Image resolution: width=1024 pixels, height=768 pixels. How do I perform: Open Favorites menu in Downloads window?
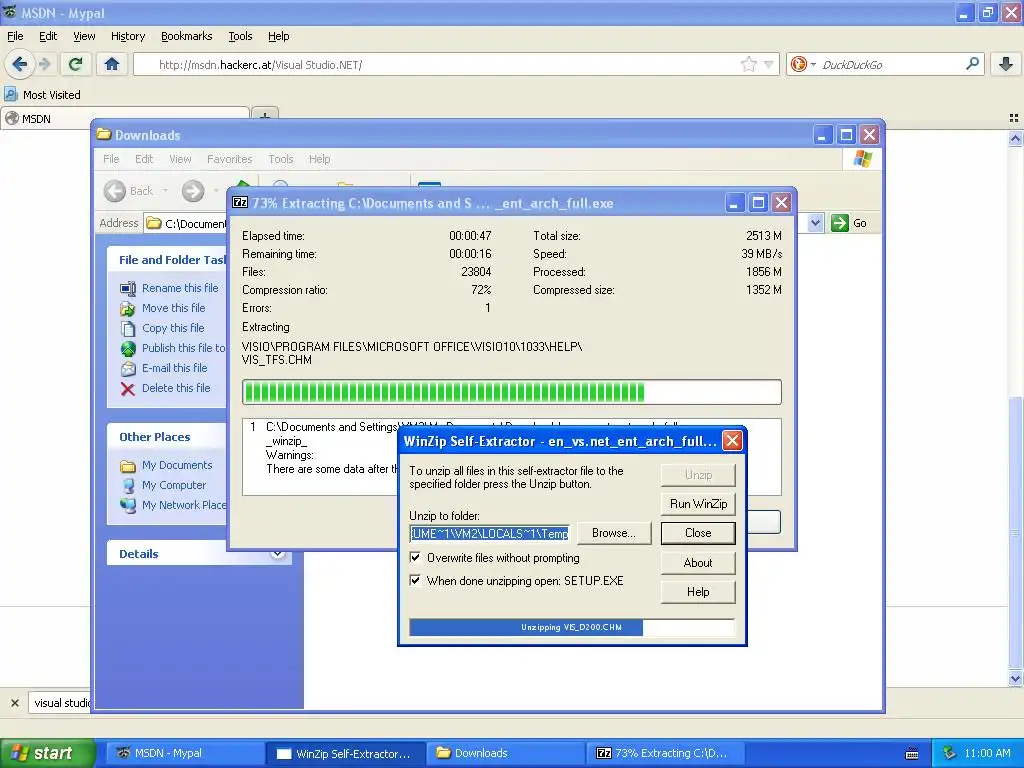229,159
